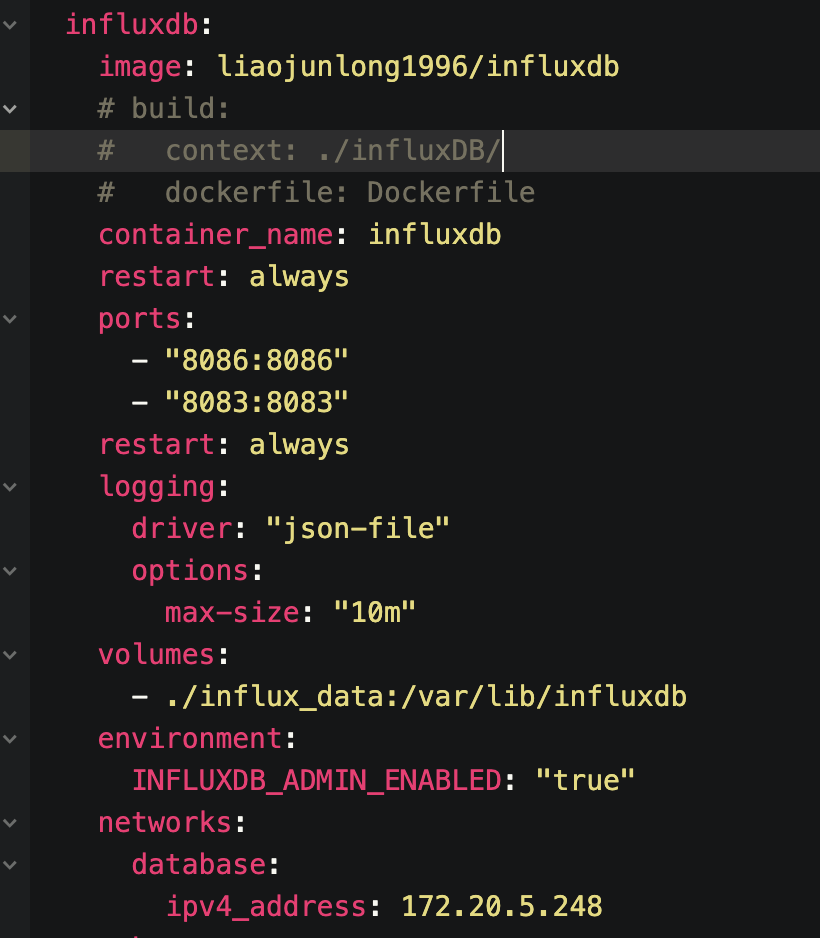This screenshot has height=938, width=820.
Task: Click the first 'restart' key above ports
Action: point(157,277)
